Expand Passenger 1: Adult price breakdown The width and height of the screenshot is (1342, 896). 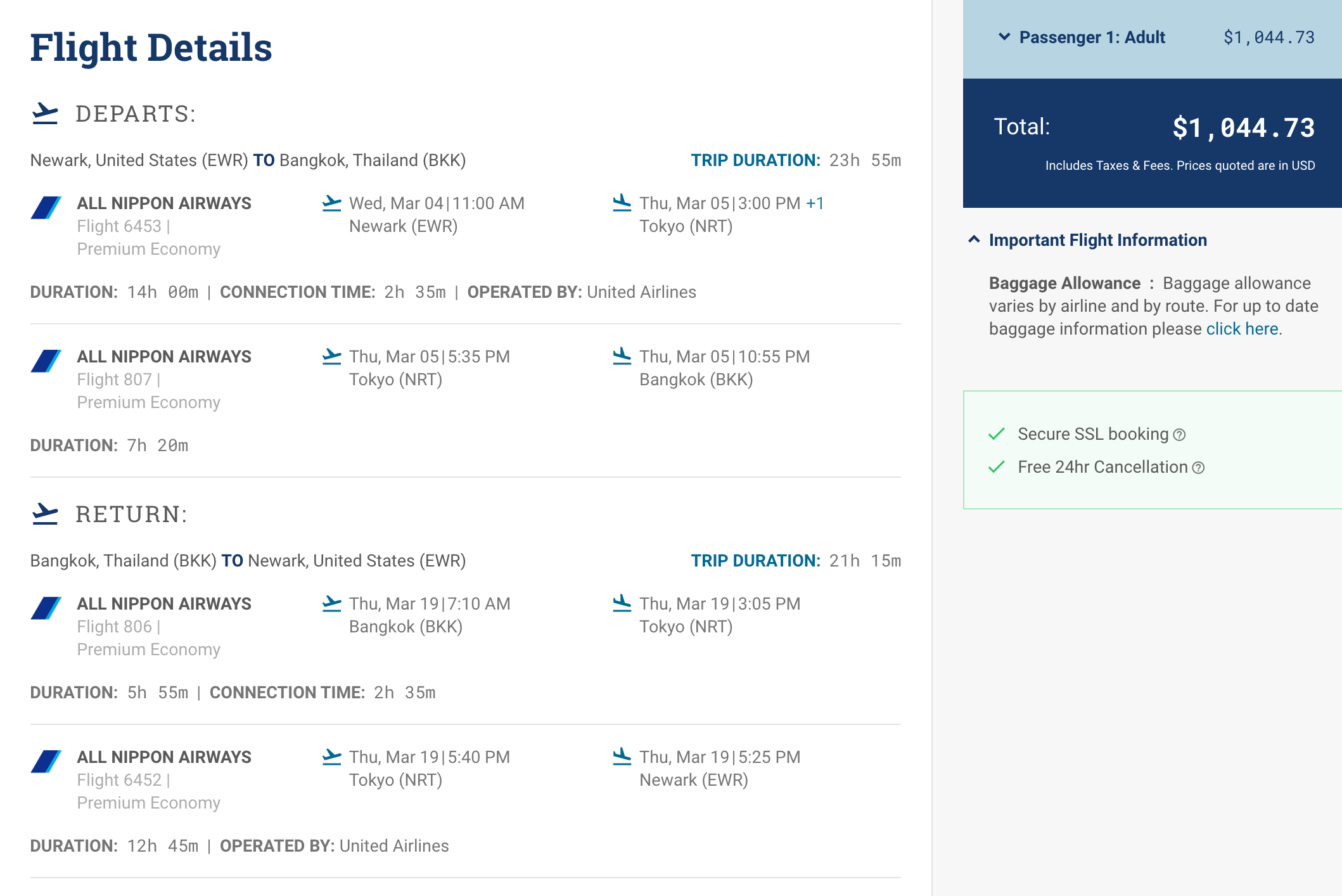pos(1004,37)
